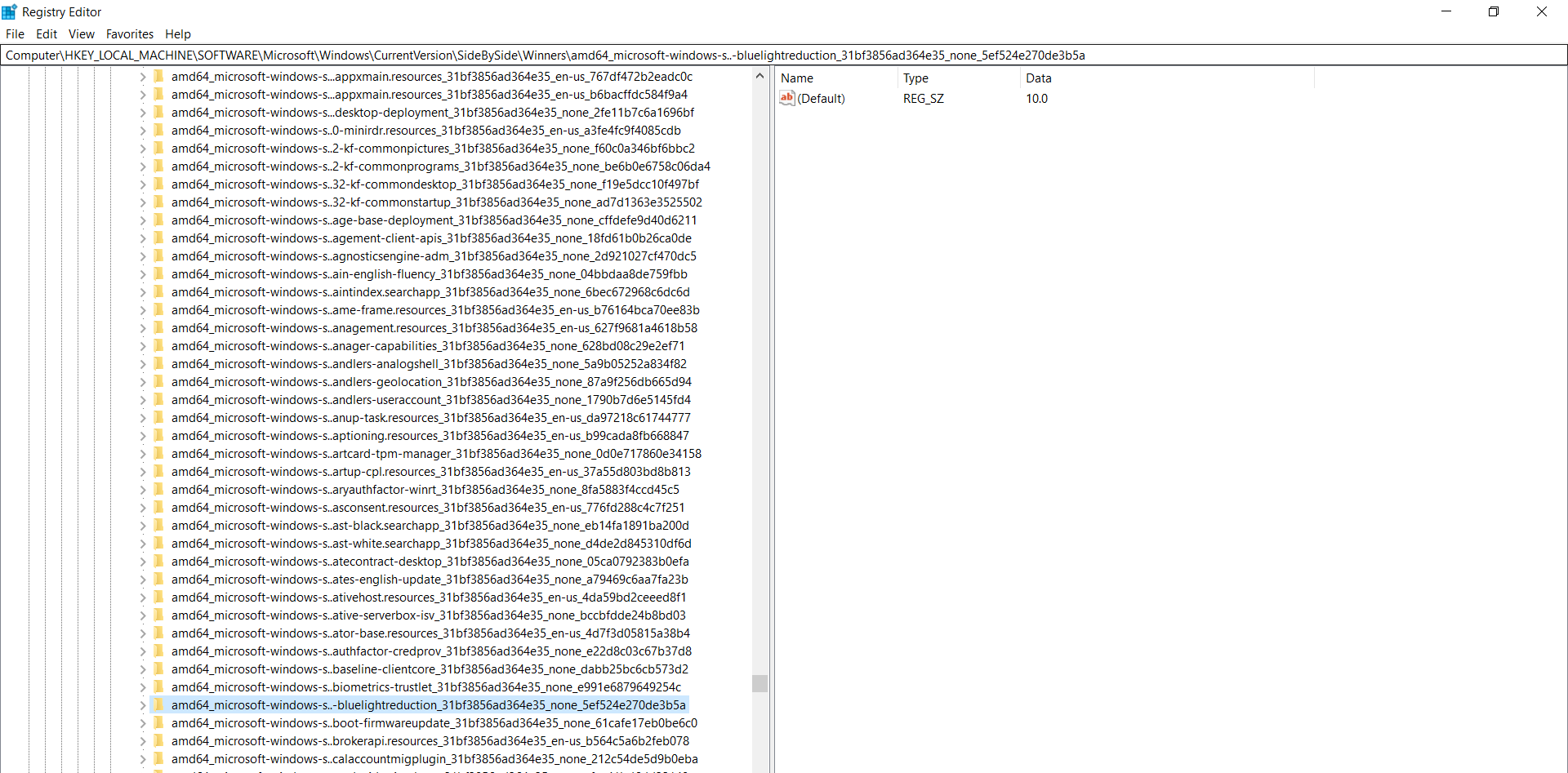The width and height of the screenshot is (1568, 773).
Task: Click folder icon of ame-frame.resources key
Action: 158,310
